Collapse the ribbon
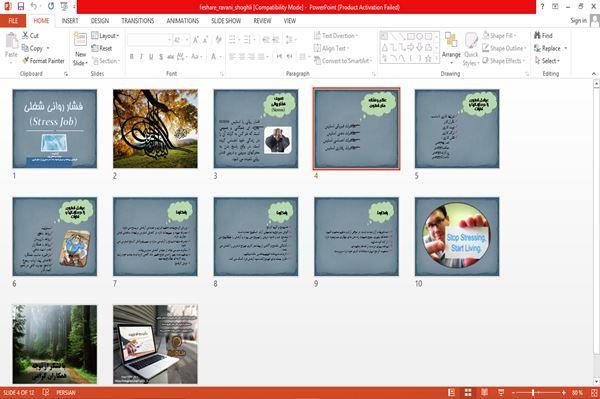 593,74
